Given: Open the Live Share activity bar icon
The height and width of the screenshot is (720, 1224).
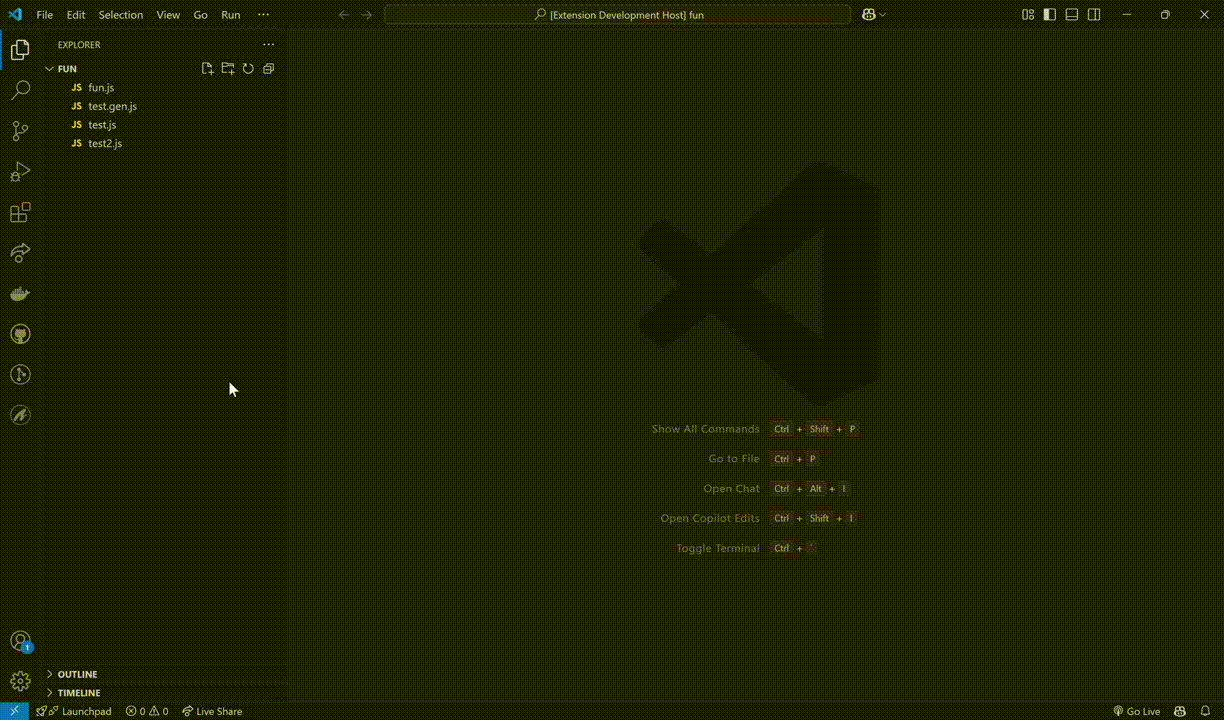Looking at the screenshot, I should [20, 253].
